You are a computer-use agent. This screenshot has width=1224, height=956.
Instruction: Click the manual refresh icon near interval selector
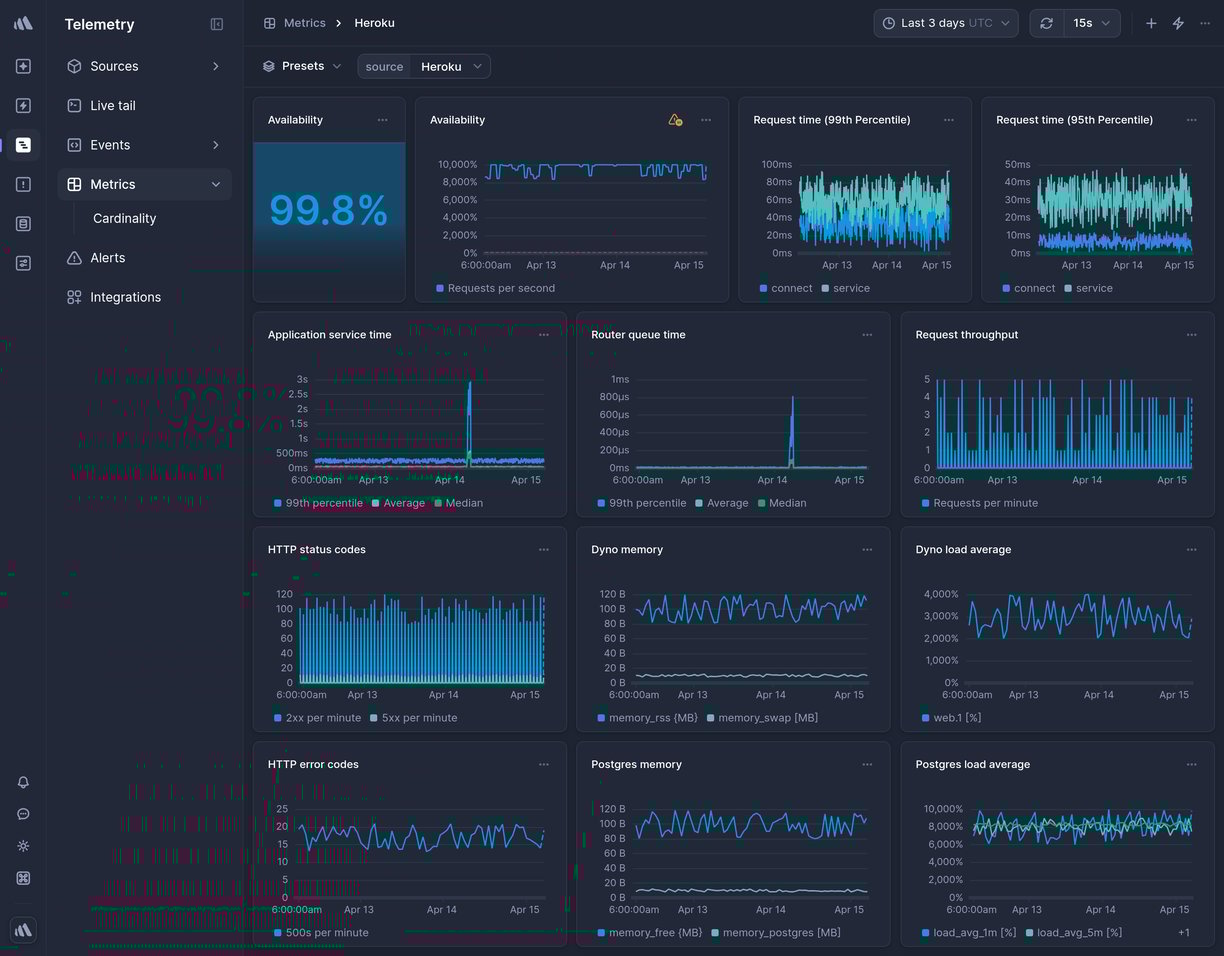click(1047, 22)
